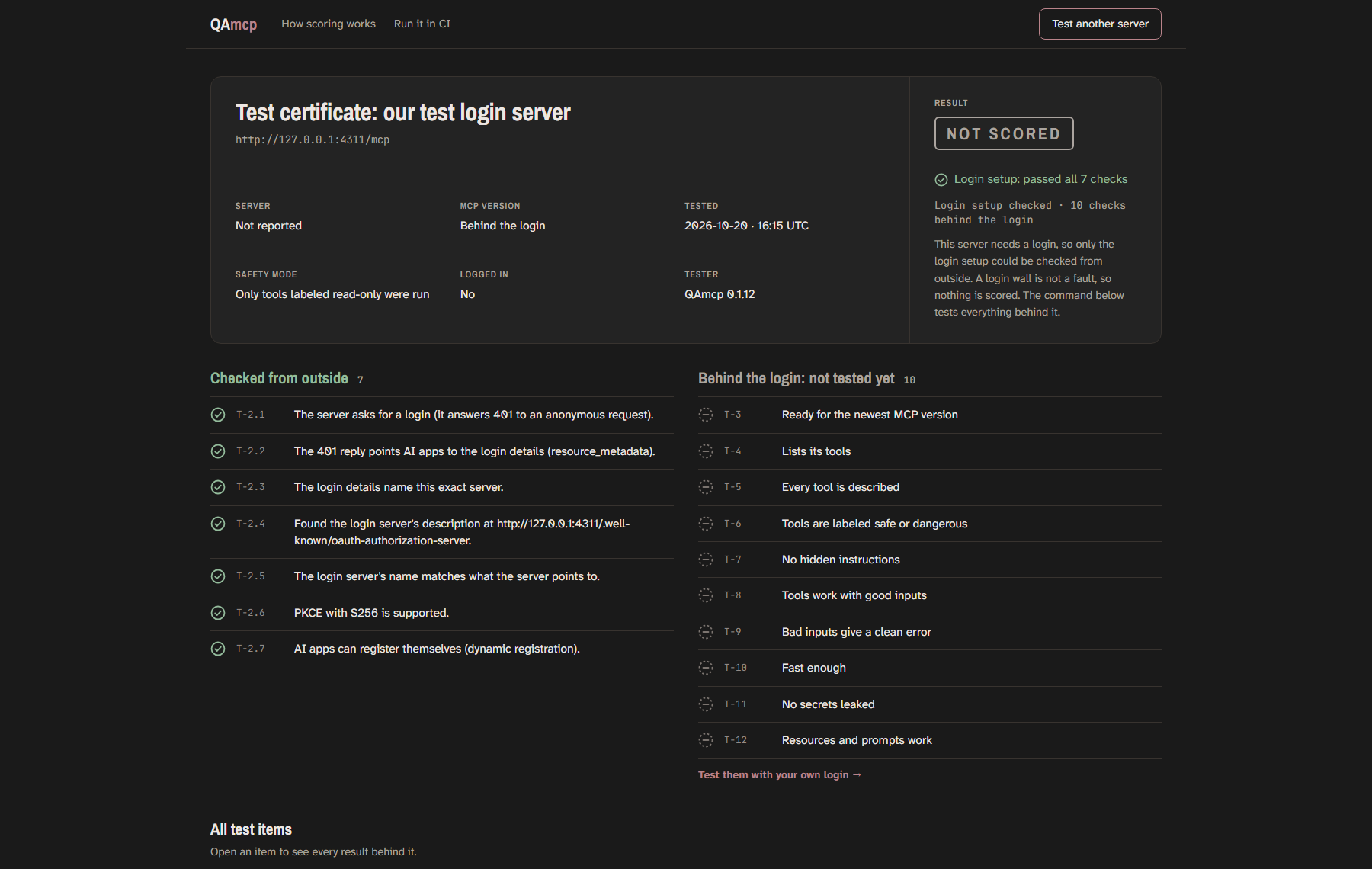Follow Test them with your own login link
The width and height of the screenshot is (1372, 869).
point(780,774)
